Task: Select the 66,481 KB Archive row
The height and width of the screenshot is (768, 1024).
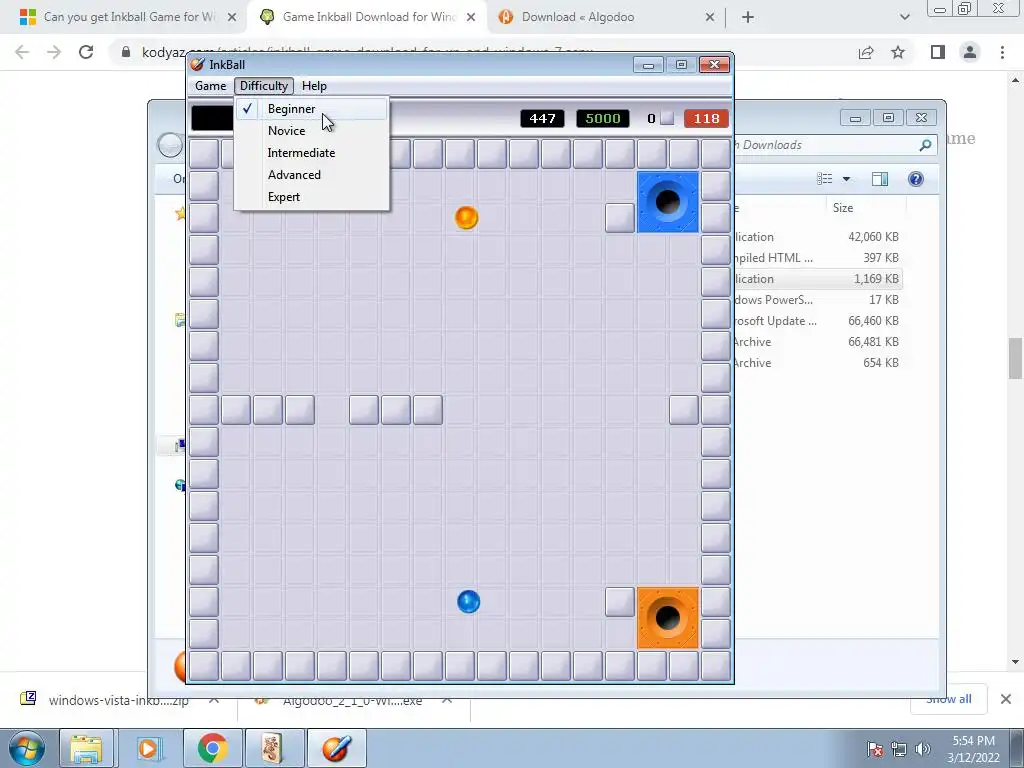Action: [x=818, y=342]
